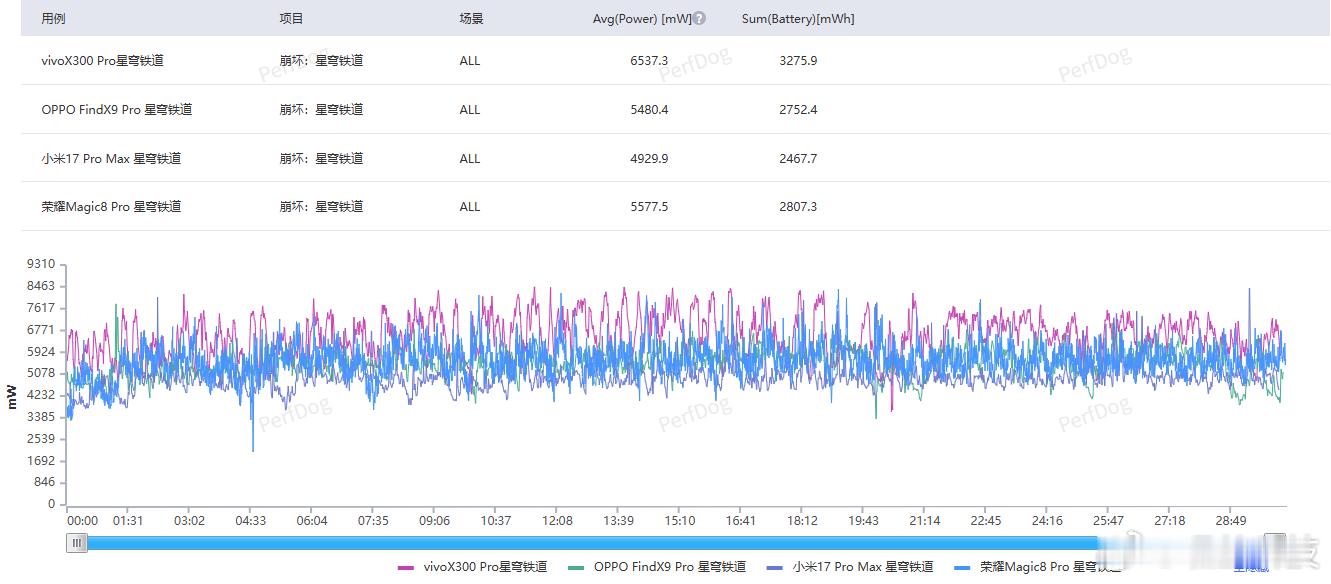This screenshot has height=584, width=1331.
Task: Select the vivoX300 Pro星穹铁道 case name cell
Action: [103, 61]
